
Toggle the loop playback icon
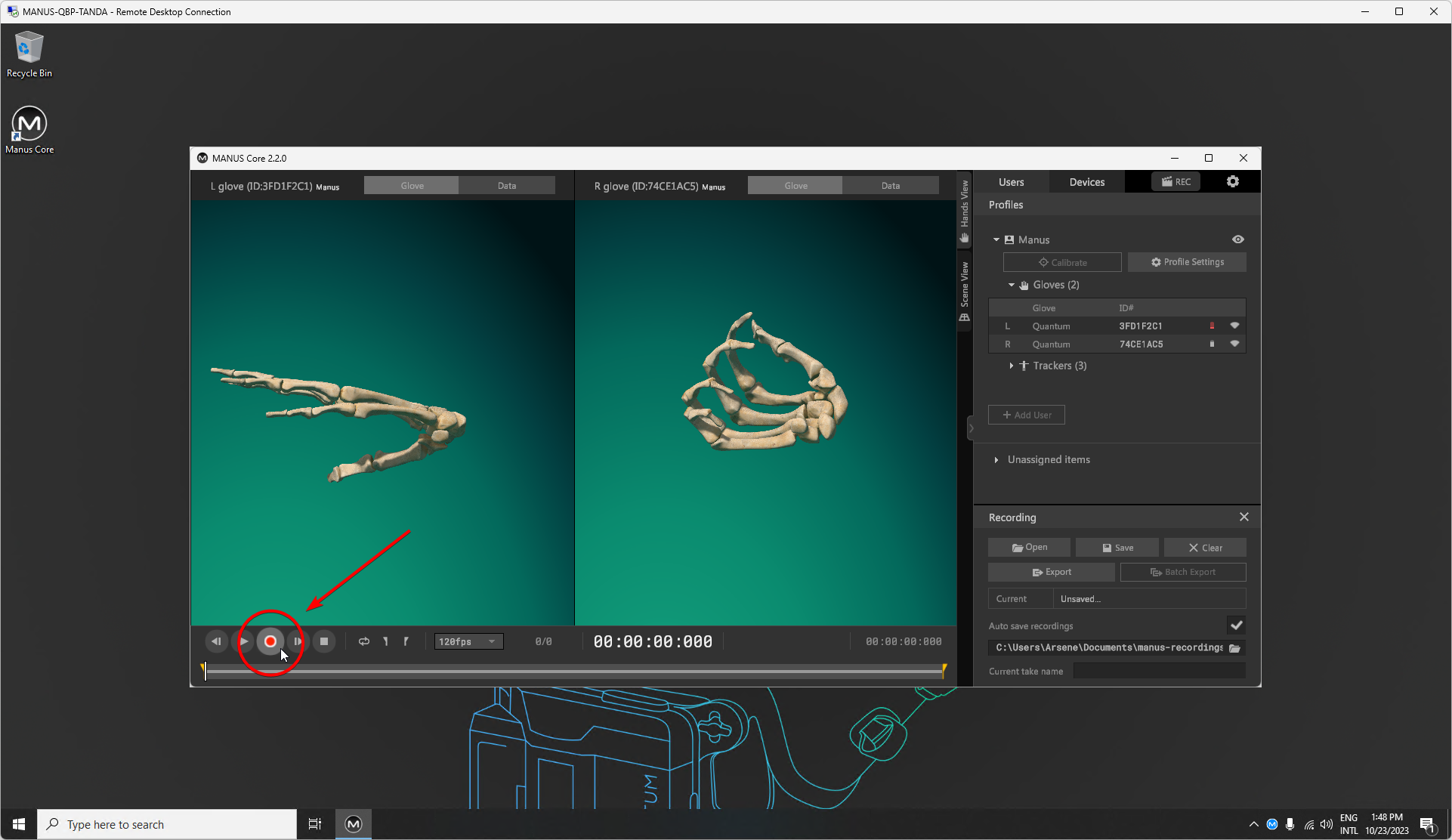364,641
